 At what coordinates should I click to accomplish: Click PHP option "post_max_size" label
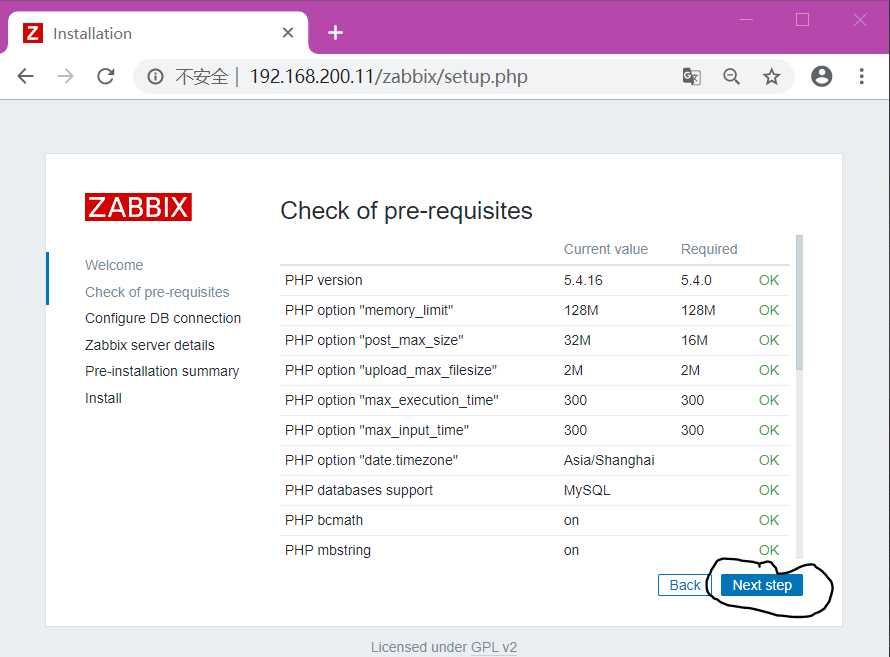click(x=374, y=340)
